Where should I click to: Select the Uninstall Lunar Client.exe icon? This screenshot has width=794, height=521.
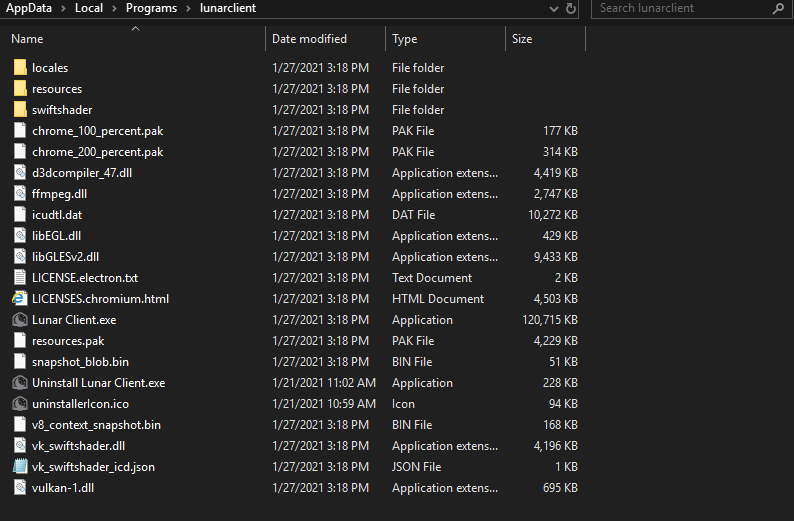click(x=20, y=383)
